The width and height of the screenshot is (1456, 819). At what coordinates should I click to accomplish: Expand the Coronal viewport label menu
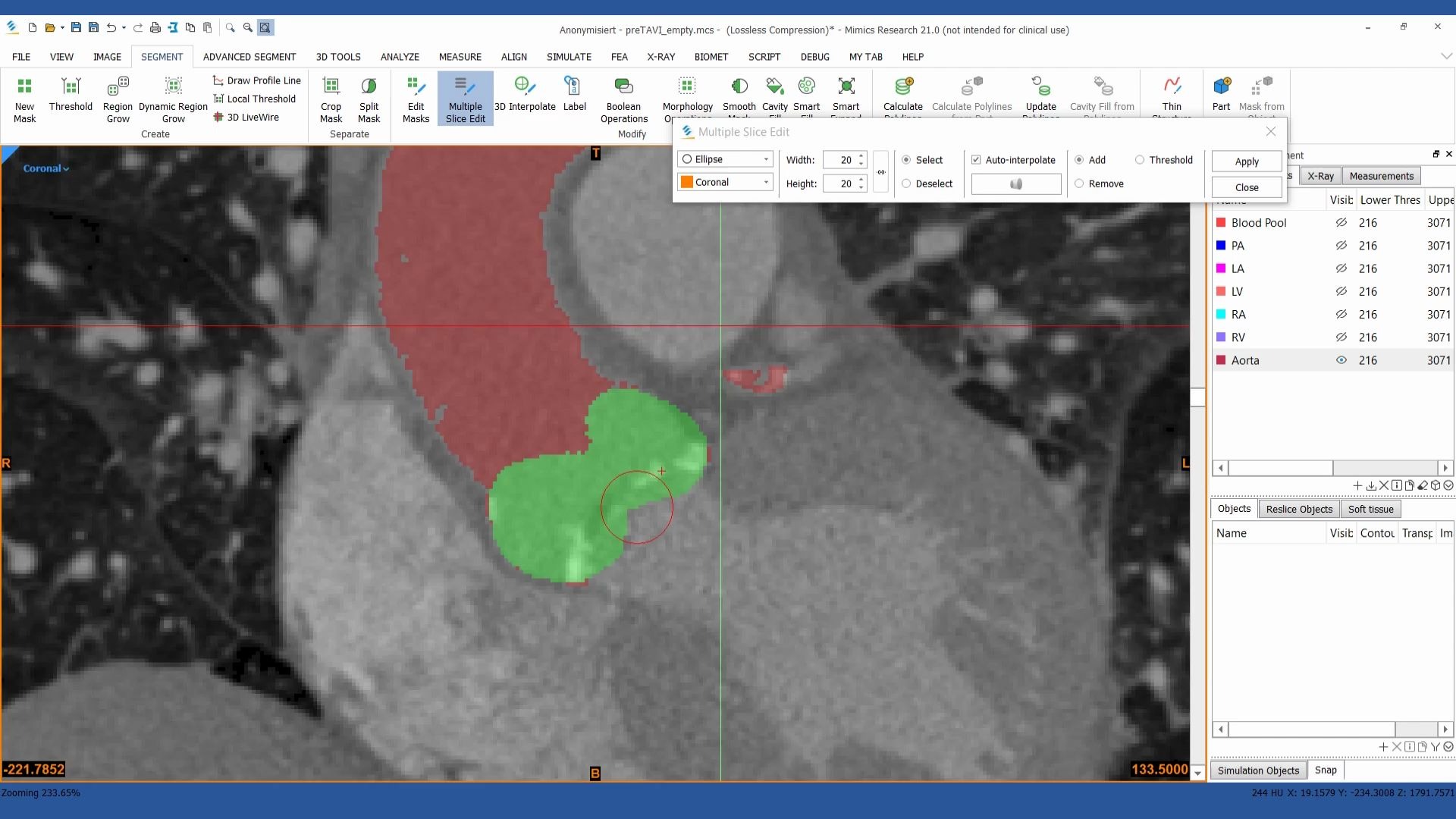pyautogui.click(x=46, y=168)
